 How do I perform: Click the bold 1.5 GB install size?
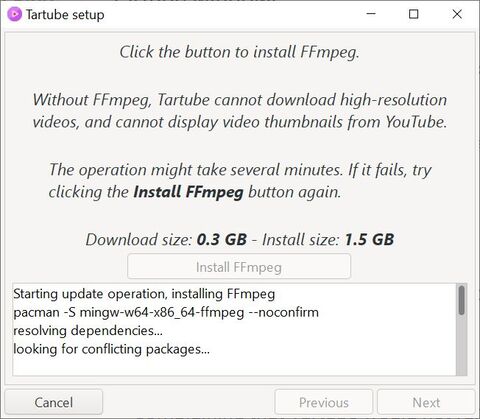tap(369, 240)
